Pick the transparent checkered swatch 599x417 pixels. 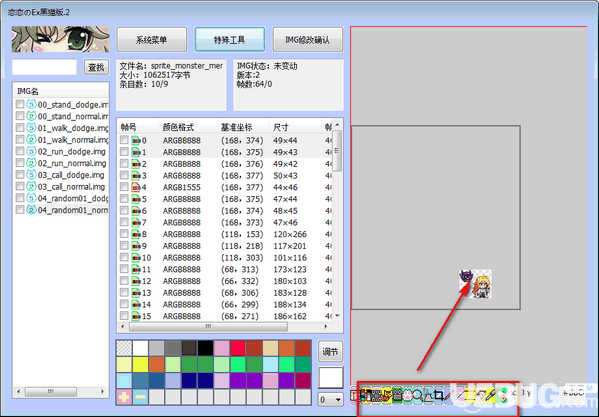(124, 348)
